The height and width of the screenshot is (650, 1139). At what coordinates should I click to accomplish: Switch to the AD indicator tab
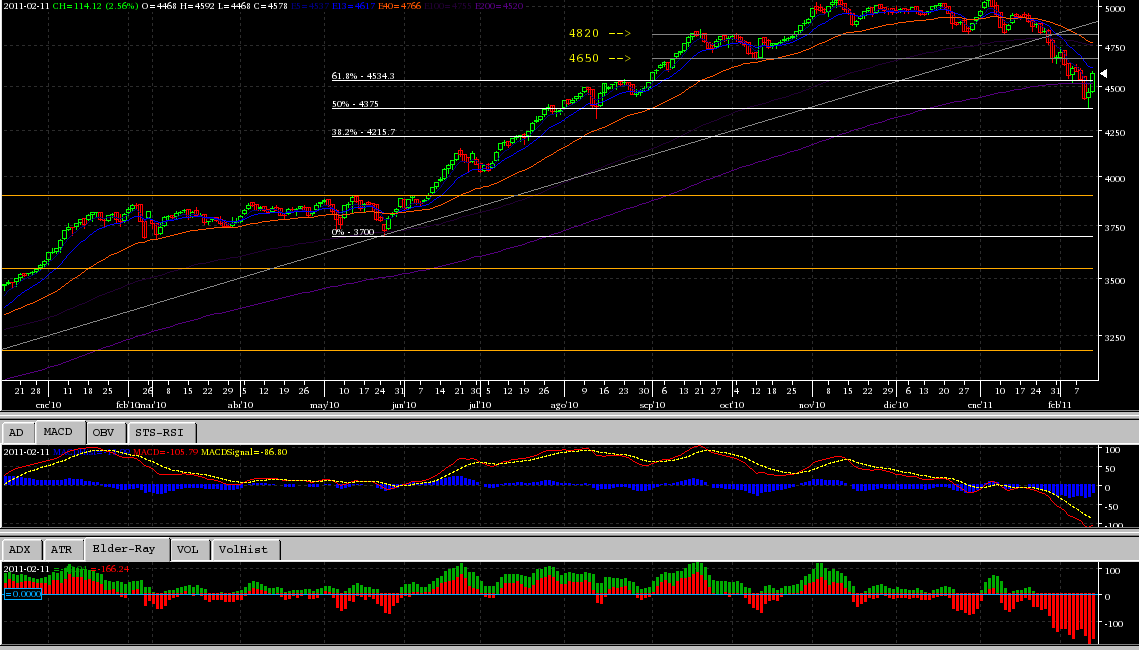click(x=17, y=433)
